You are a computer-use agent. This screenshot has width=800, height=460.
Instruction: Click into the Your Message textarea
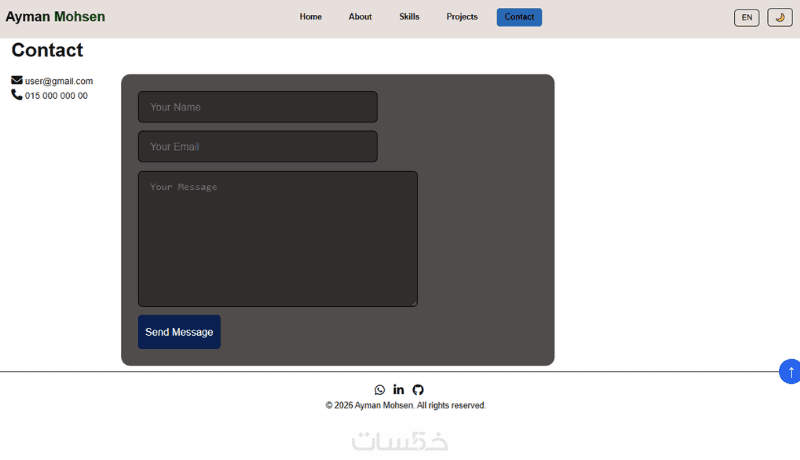278,239
